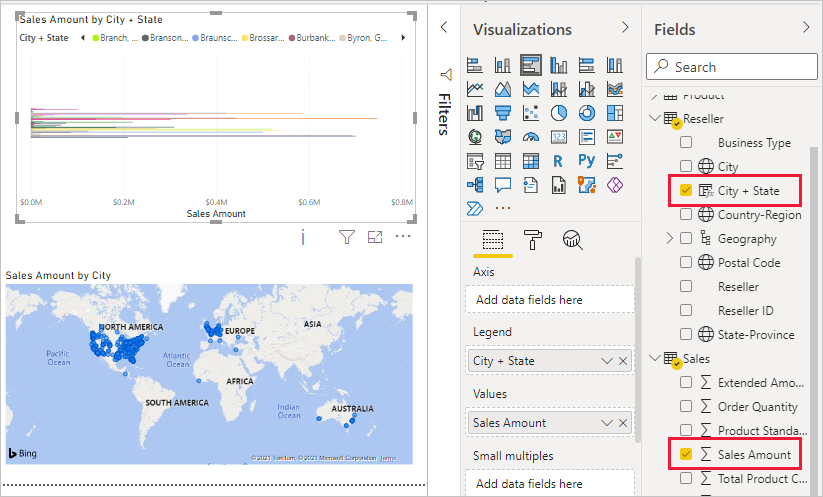Pick the funnel chart visualization
Viewport: 823px width, 497px height.
503,113
